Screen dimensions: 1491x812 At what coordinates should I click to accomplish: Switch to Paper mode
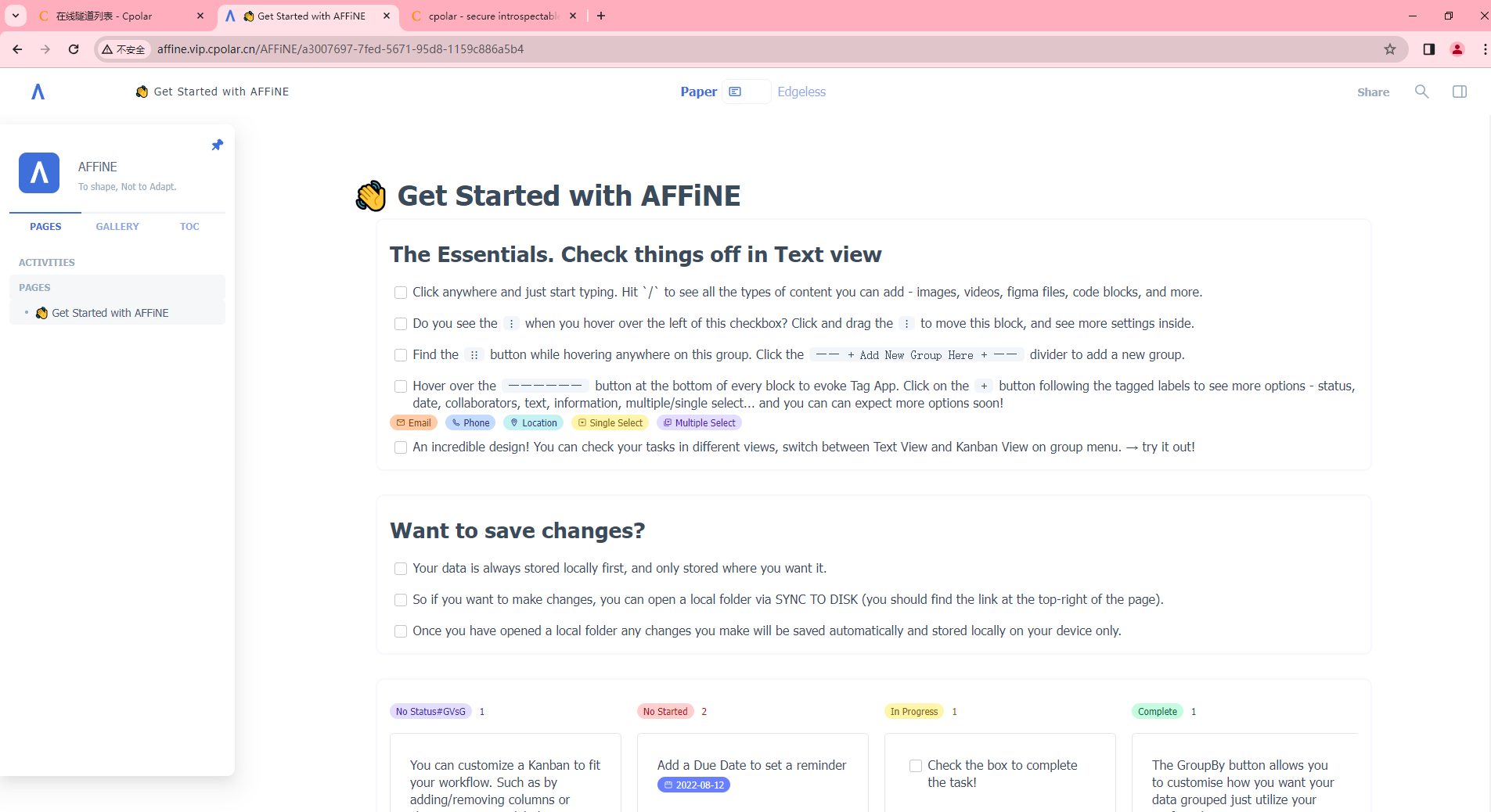(x=698, y=92)
